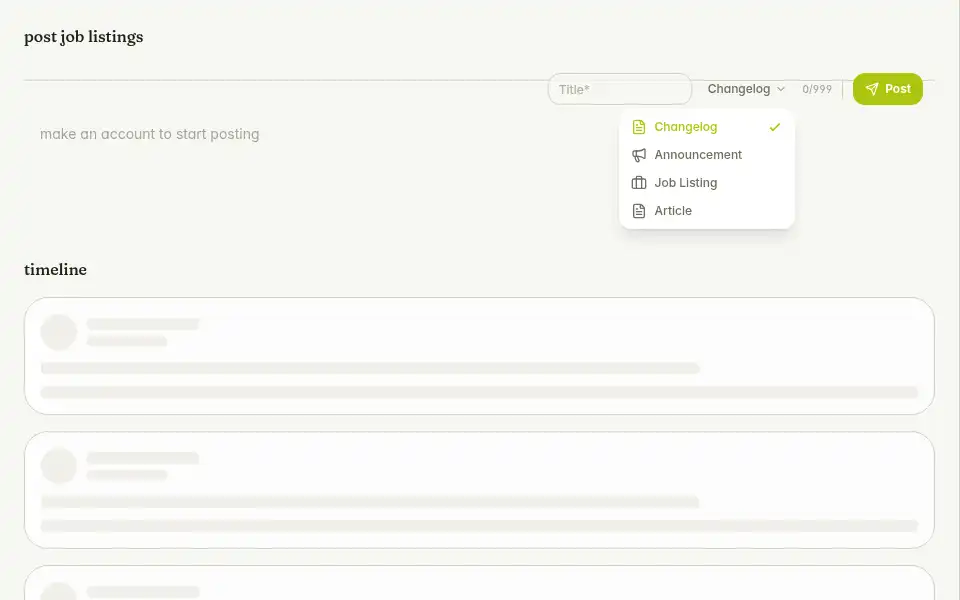
Task: Focus the Title* input field
Action: 620,89
